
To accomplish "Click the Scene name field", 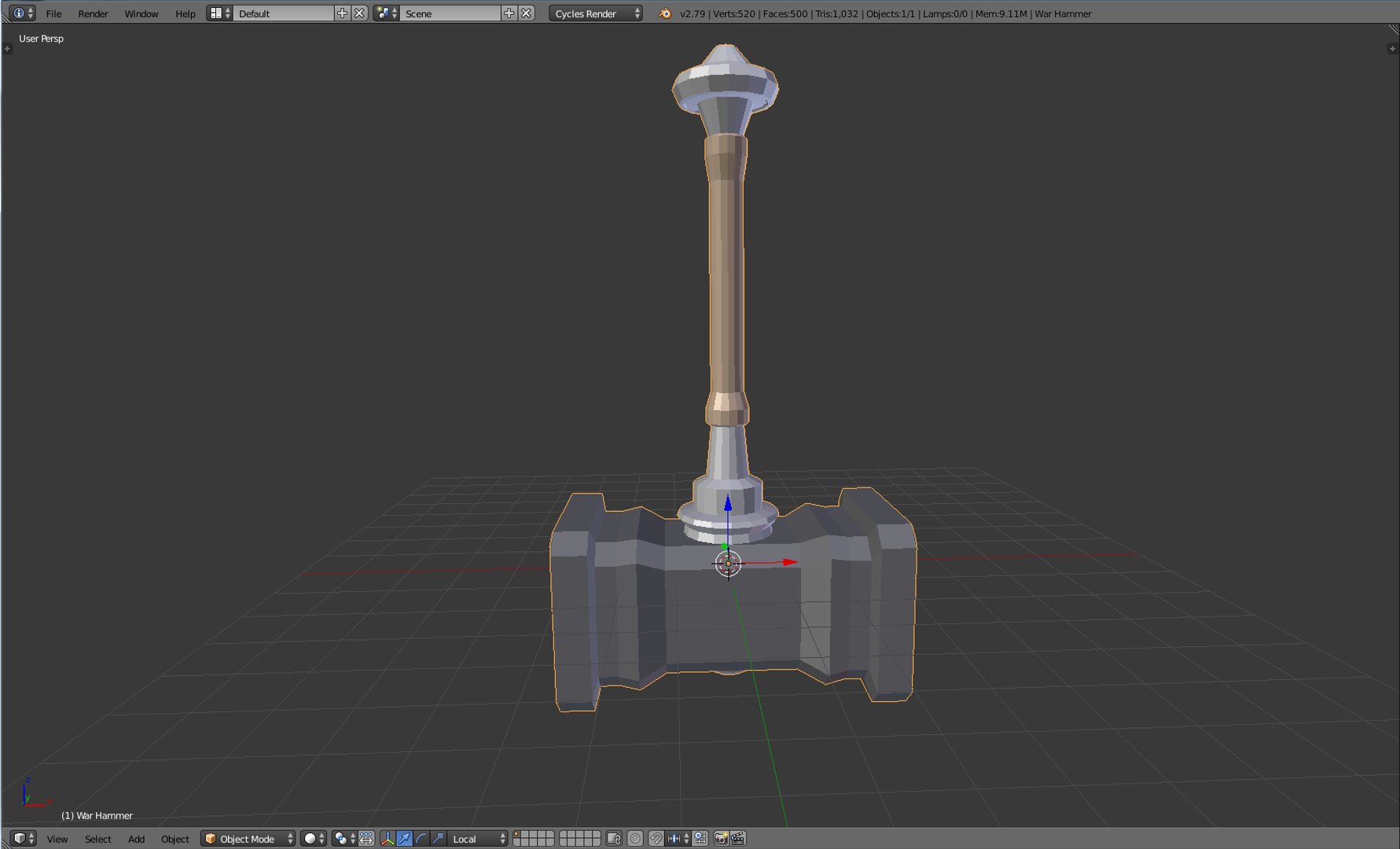I will tap(450, 13).
